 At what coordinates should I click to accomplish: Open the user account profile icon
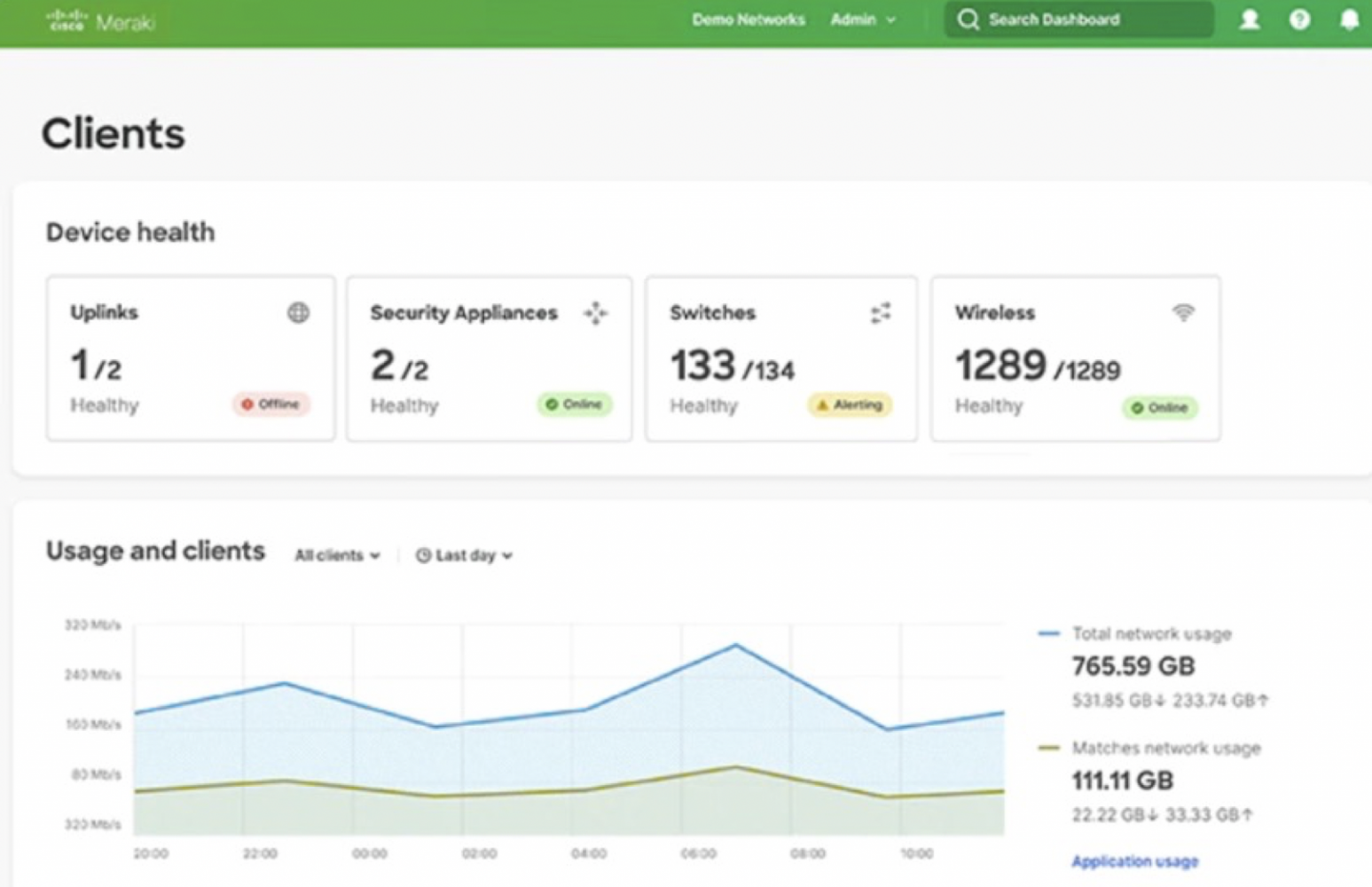point(1250,20)
